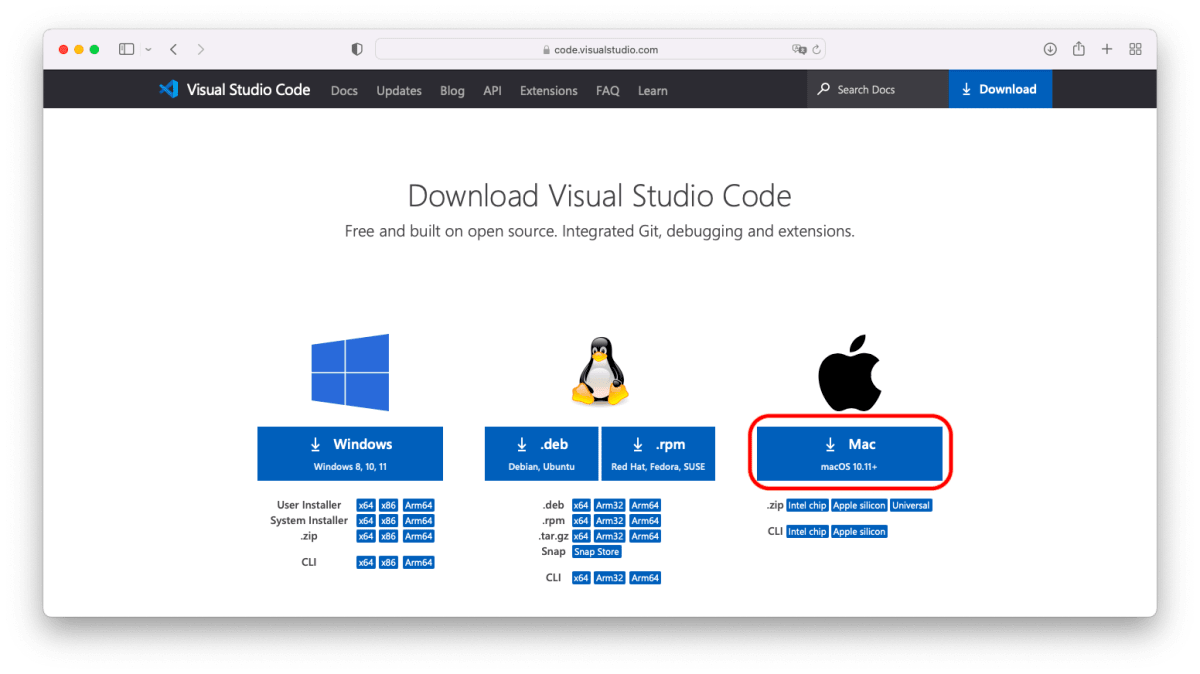This screenshot has width=1200, height=674.
Task: Select Mac .zip Apple silicon download
Action: (x=859, y=505)
